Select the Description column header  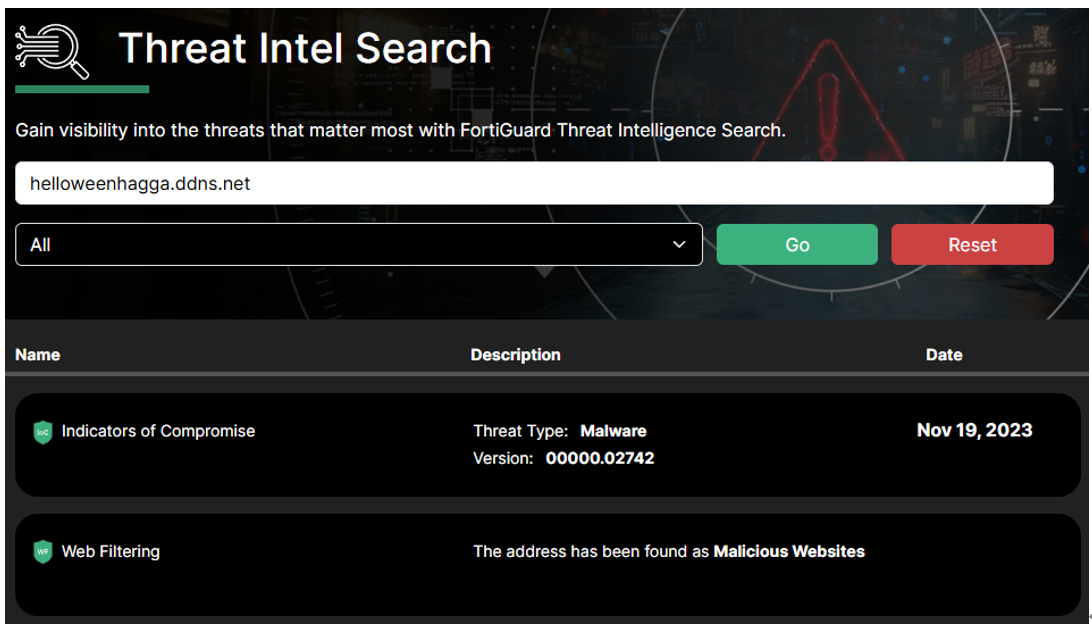(x=515, y=355)
